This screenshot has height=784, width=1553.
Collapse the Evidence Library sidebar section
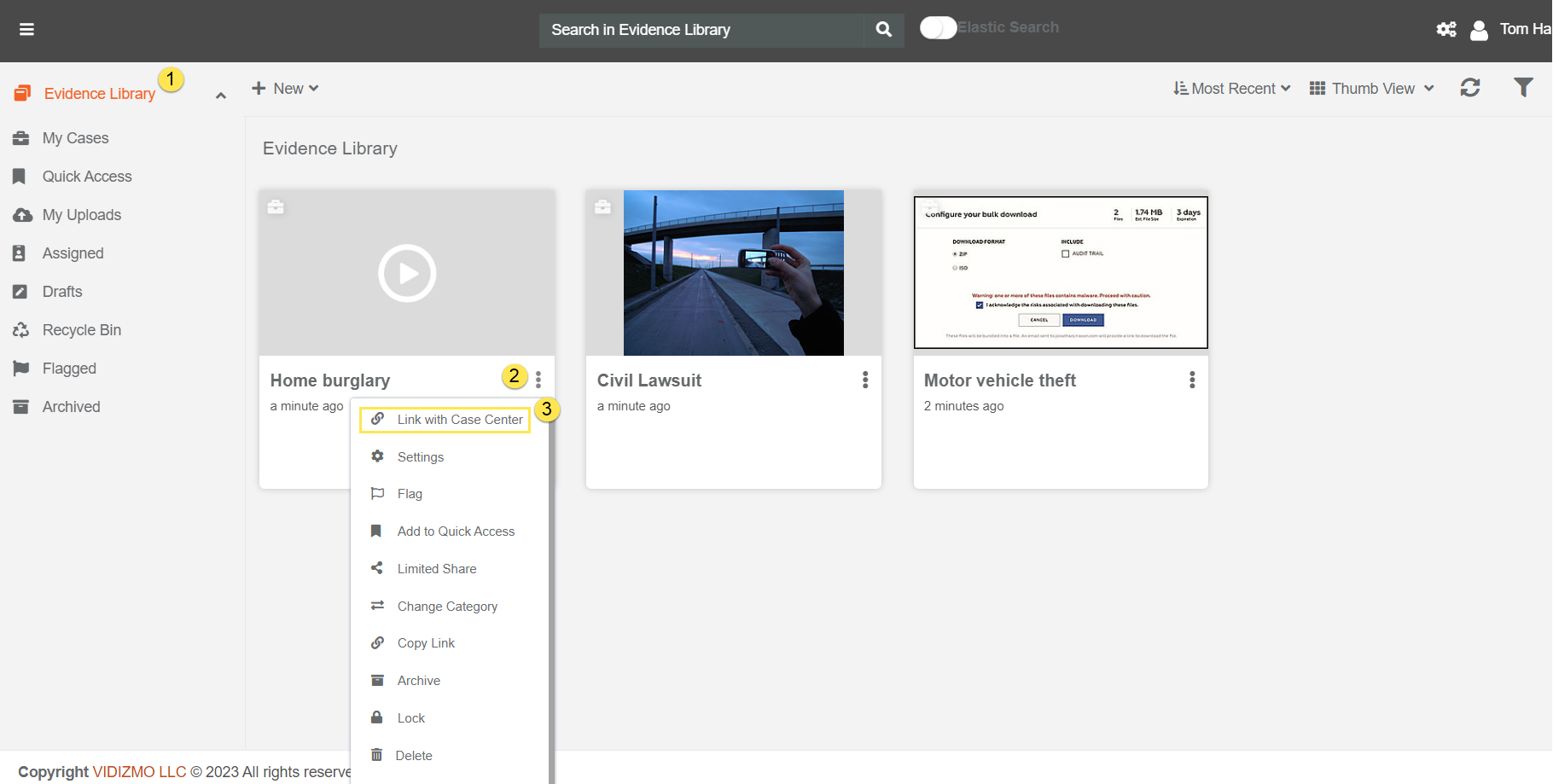[221, 96]
